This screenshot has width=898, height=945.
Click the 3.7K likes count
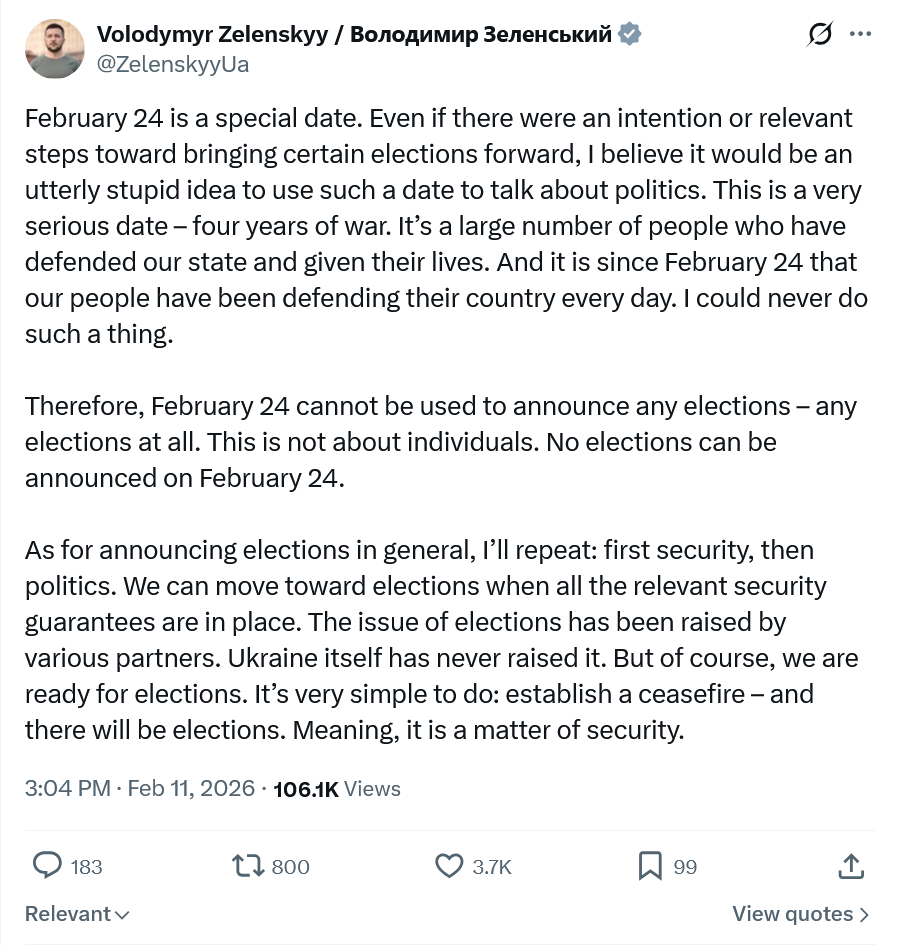tap(491, 866)
